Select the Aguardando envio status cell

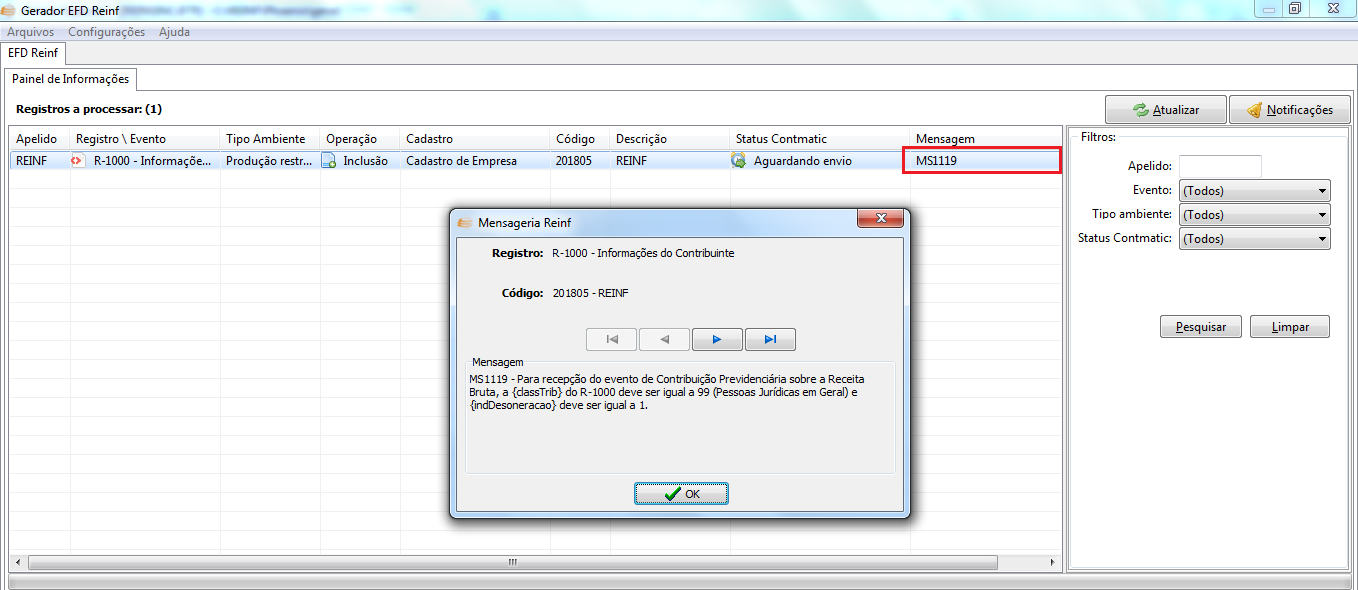(820, 160)
